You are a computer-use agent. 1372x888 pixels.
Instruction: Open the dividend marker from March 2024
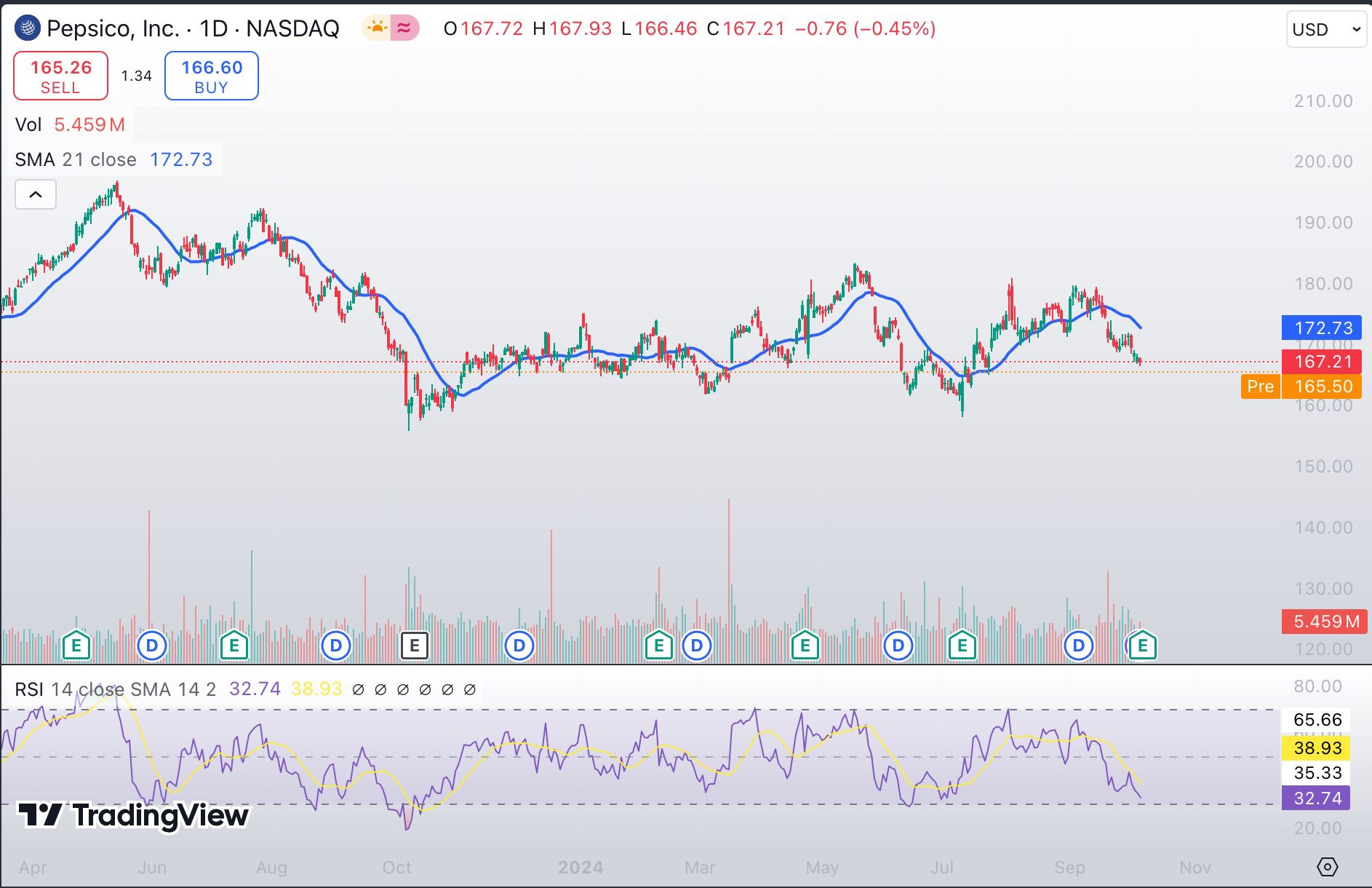click(697, 646)
